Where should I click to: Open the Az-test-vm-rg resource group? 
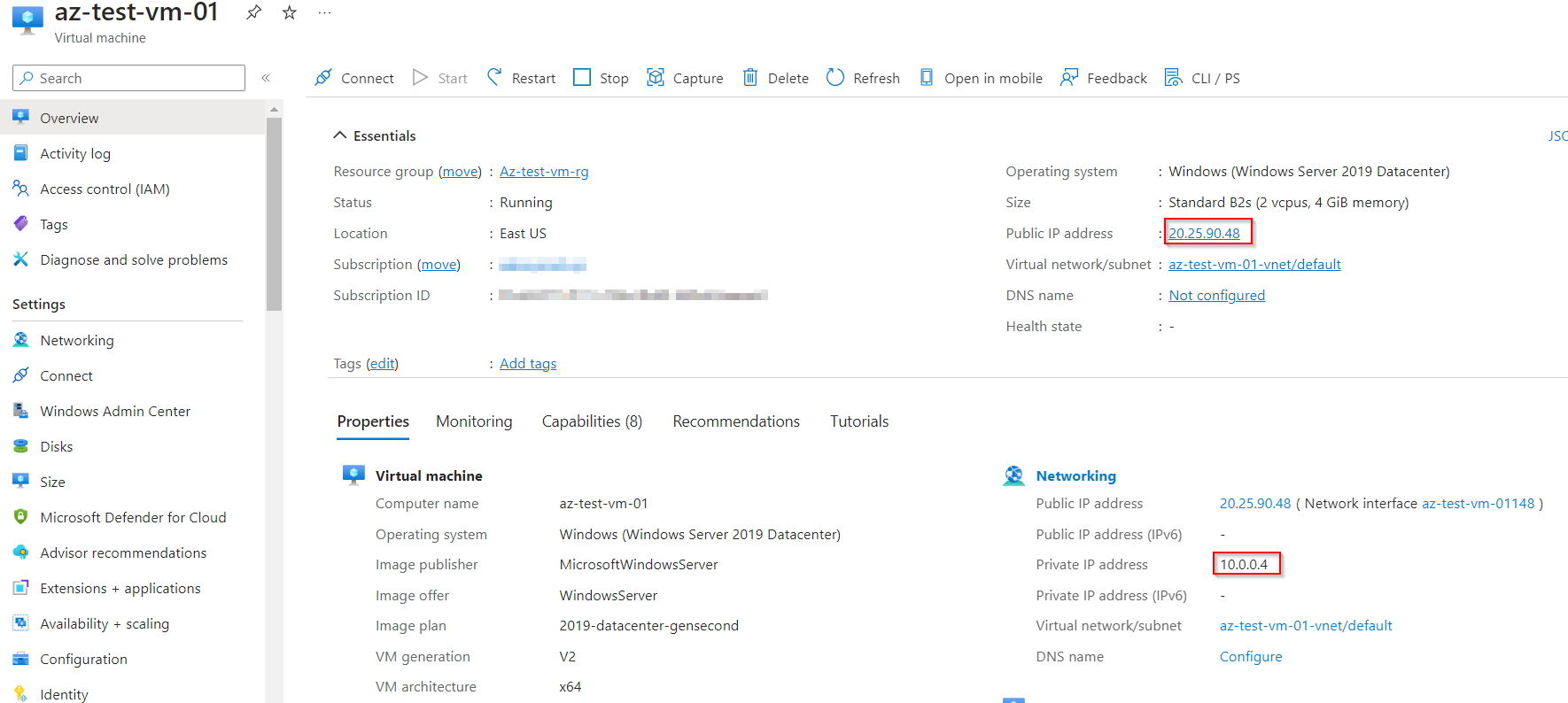(x=544, y=172)
